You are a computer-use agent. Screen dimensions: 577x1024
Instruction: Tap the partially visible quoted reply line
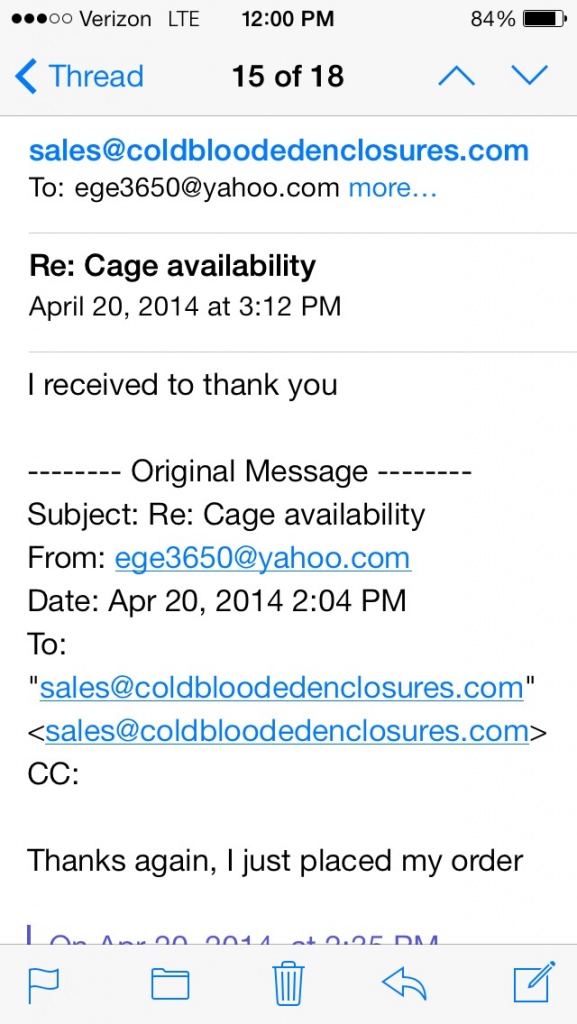click(242, 935)
